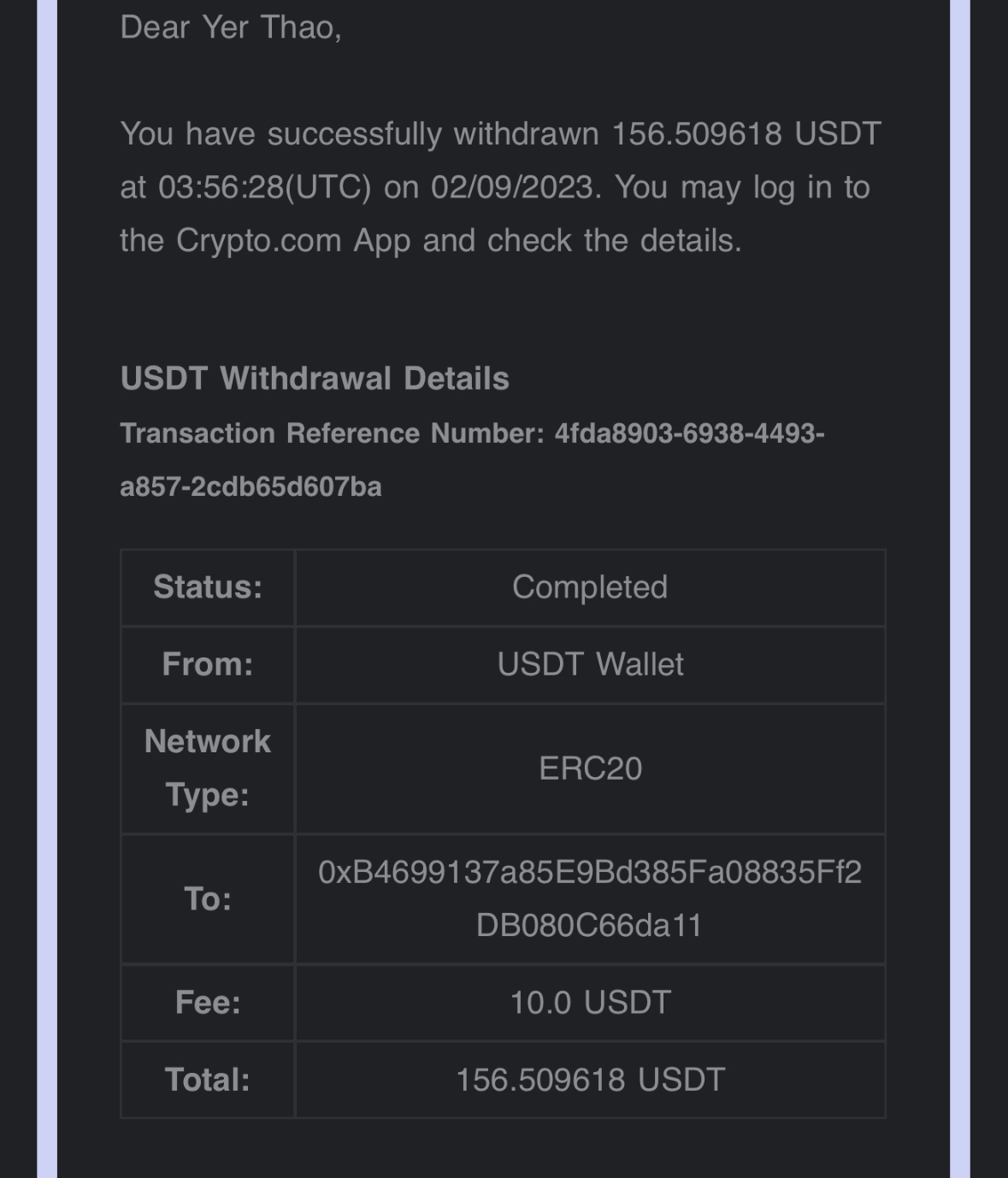Click the Transaction Reference Number label
This screenshot has width=1008, height=1178.
pos(332,433)
